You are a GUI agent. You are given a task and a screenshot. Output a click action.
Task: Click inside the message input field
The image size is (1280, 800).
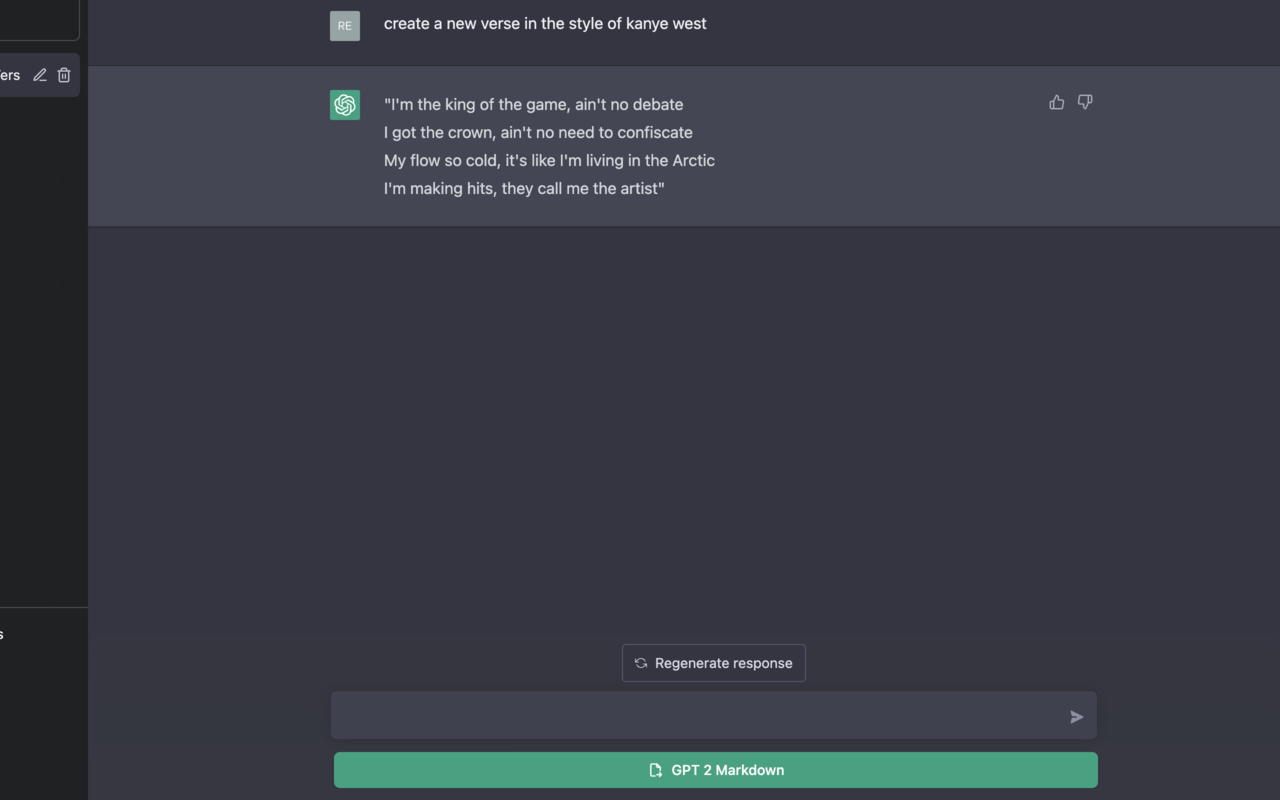point(700,715)
